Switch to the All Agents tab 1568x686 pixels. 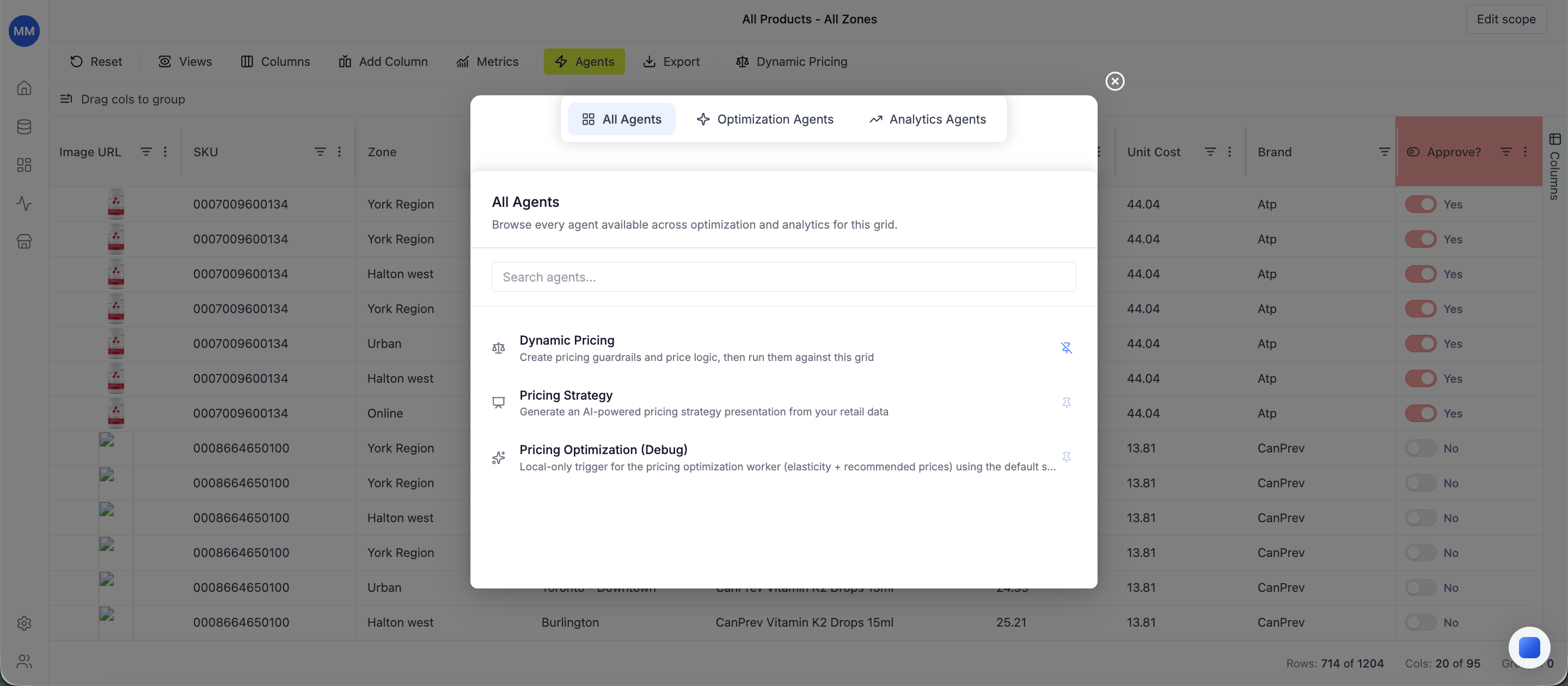coord(621,119)
